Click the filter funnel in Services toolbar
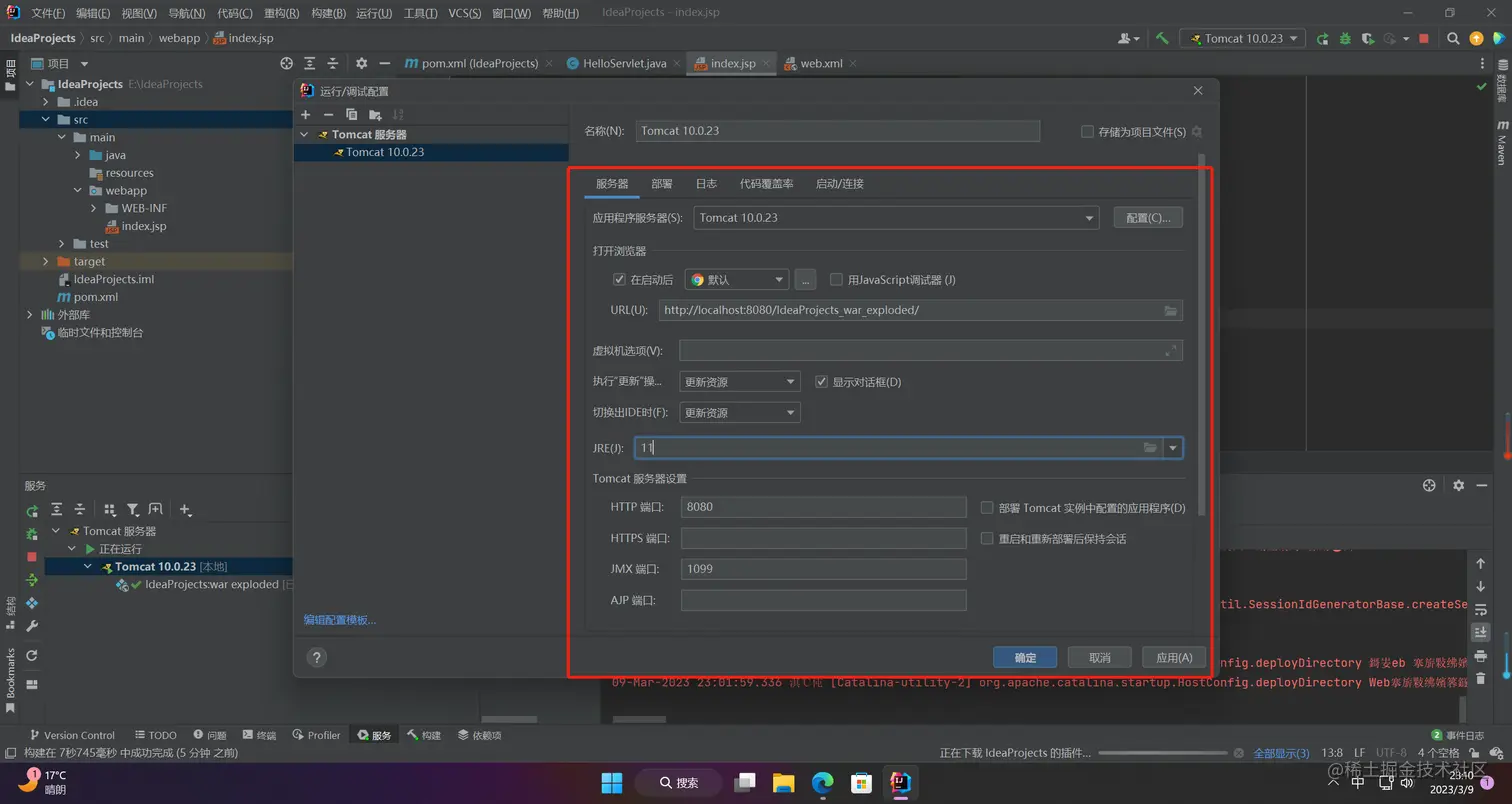 132,510
